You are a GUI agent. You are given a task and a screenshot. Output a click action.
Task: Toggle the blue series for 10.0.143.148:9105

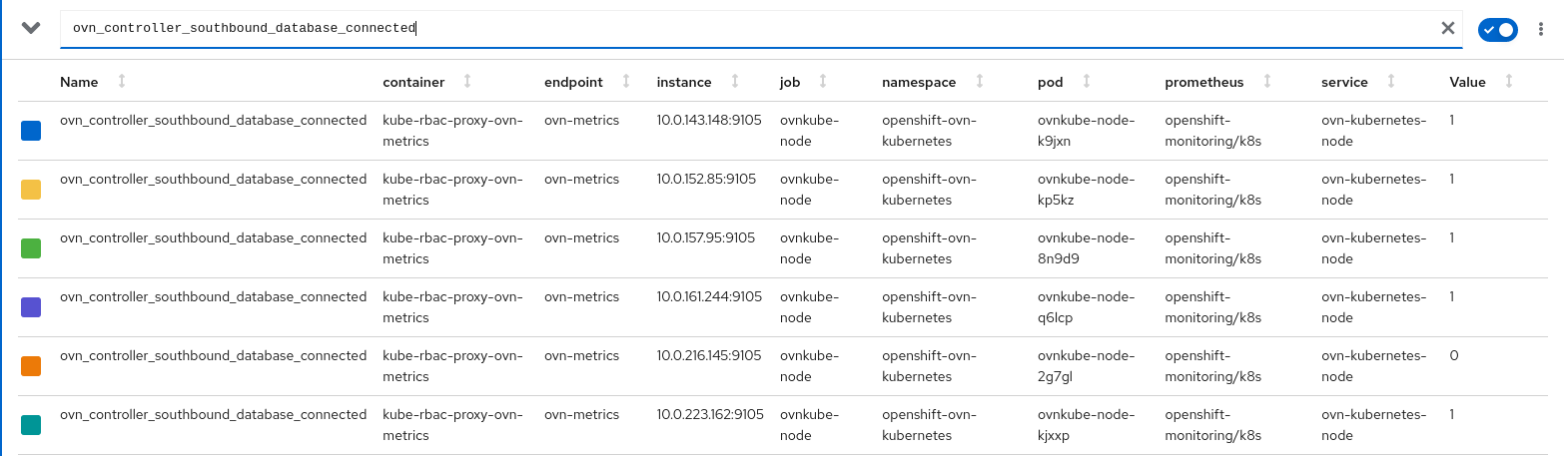[31, 131]
